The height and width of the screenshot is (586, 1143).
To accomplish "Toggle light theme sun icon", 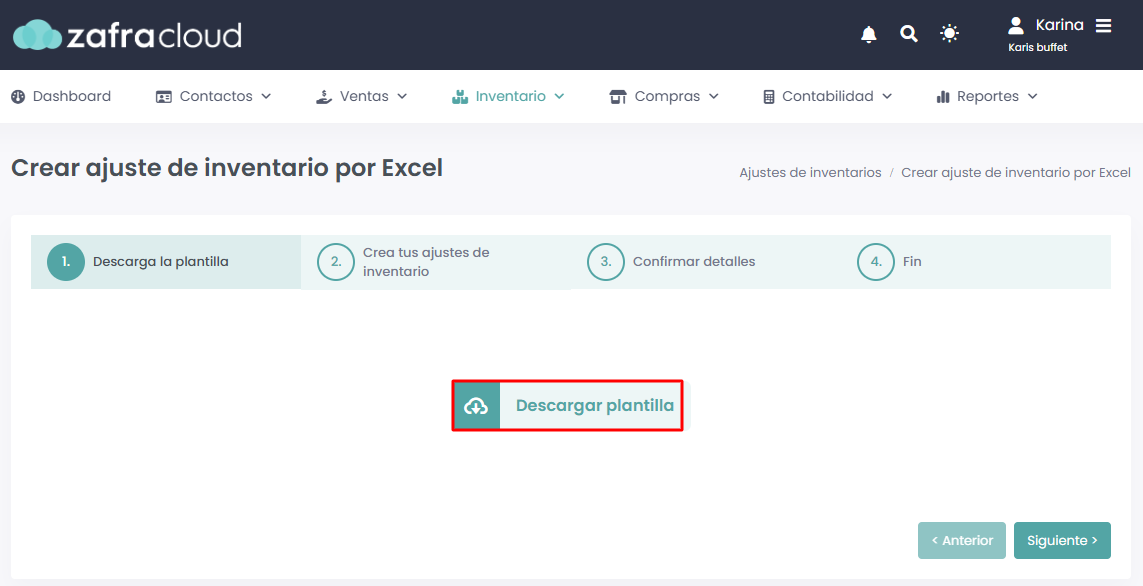I will [x=949, y=34].
